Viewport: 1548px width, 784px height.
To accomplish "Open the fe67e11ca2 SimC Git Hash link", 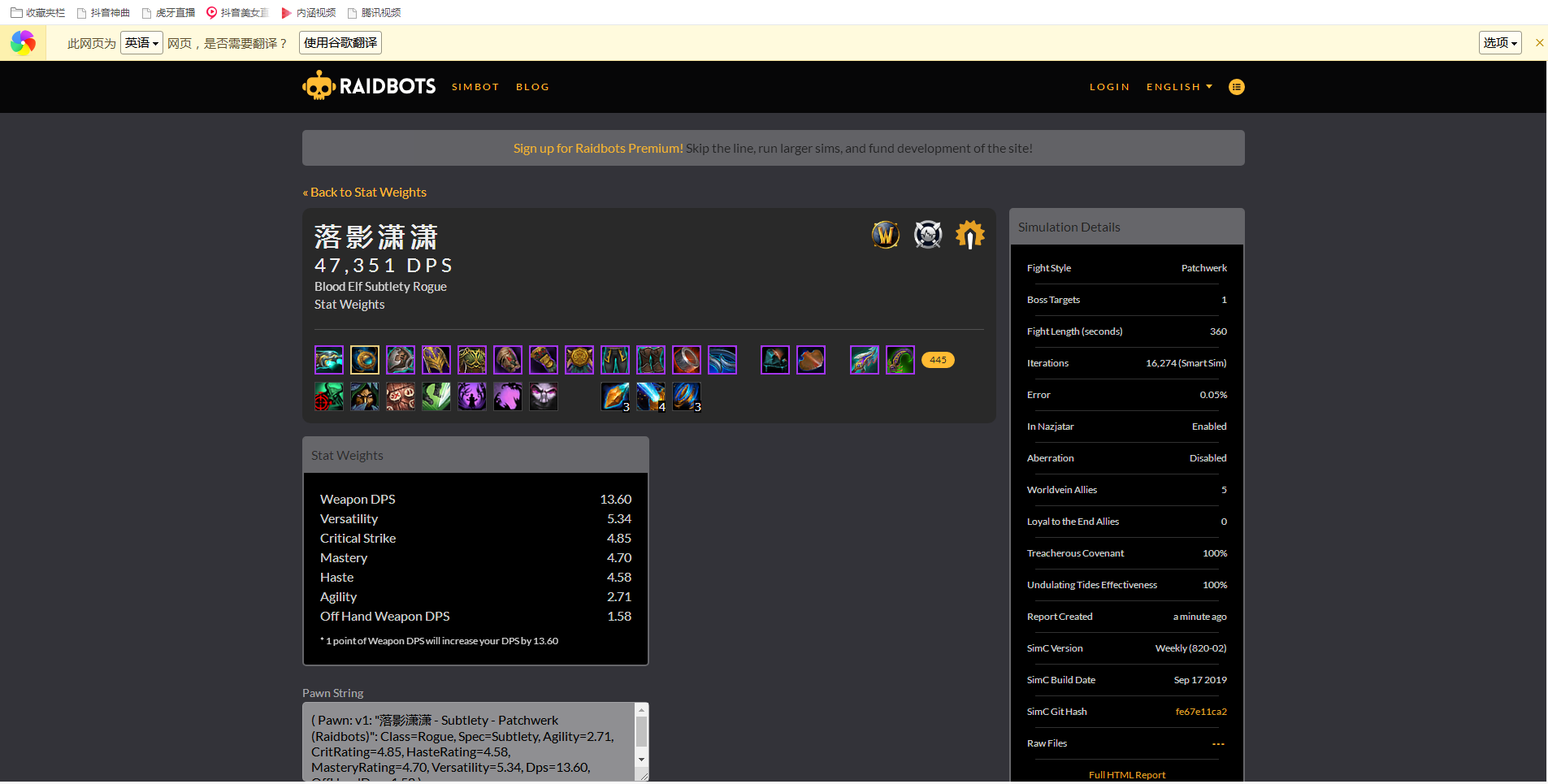I will (1201, 712).
